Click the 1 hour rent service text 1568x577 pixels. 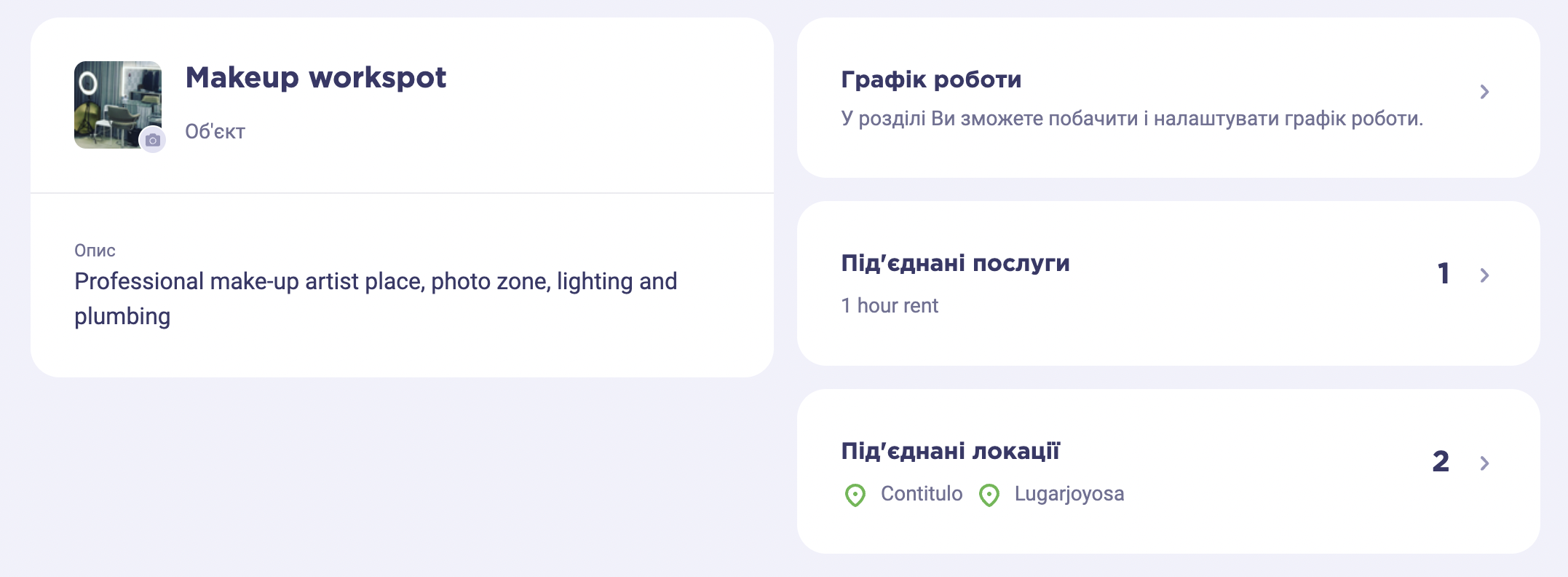(890, 306)
